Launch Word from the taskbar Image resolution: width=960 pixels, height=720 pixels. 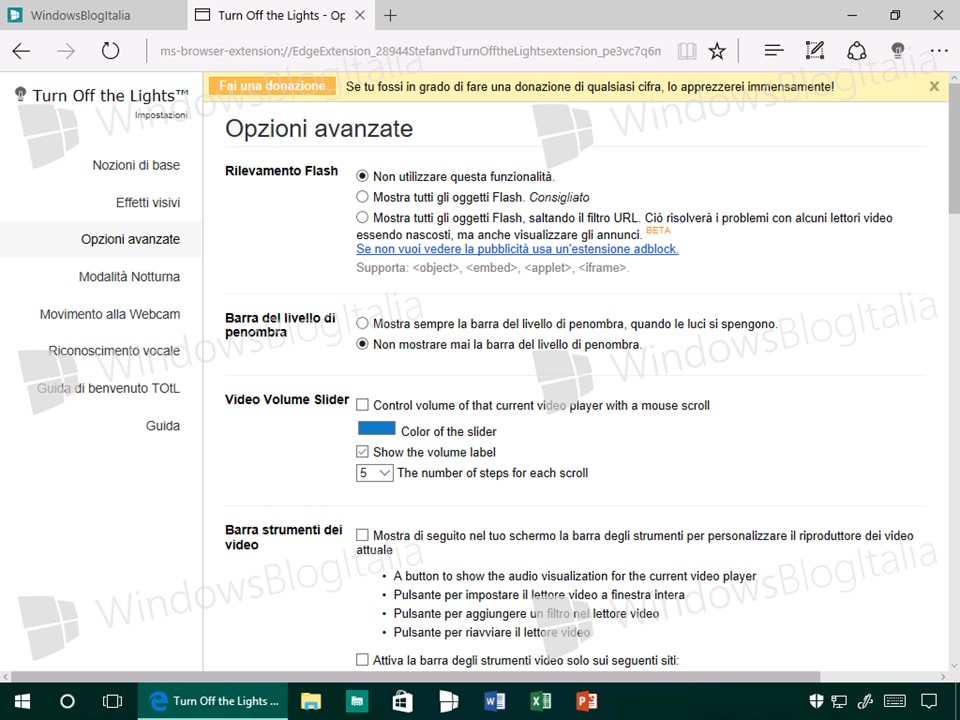tap(494, 701)
